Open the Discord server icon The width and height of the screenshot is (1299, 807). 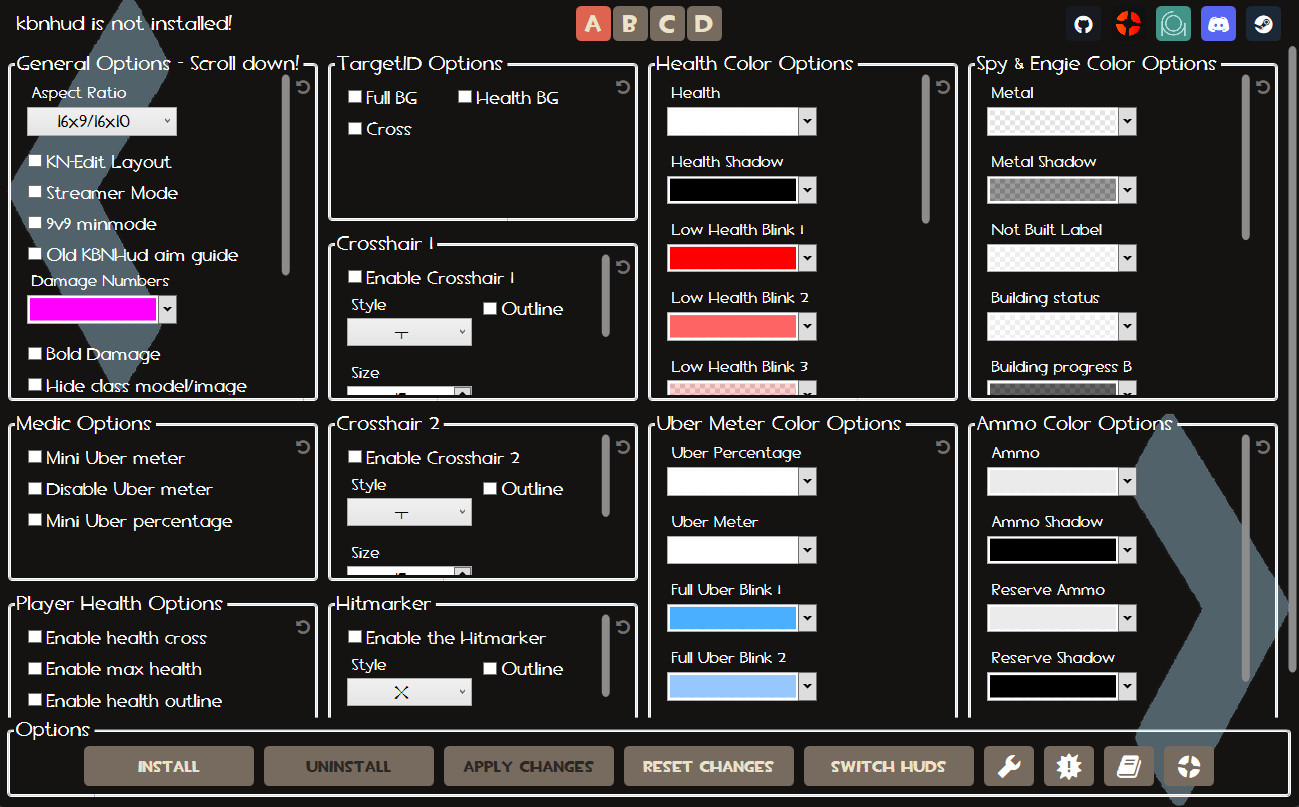(x=1218, y=23)
